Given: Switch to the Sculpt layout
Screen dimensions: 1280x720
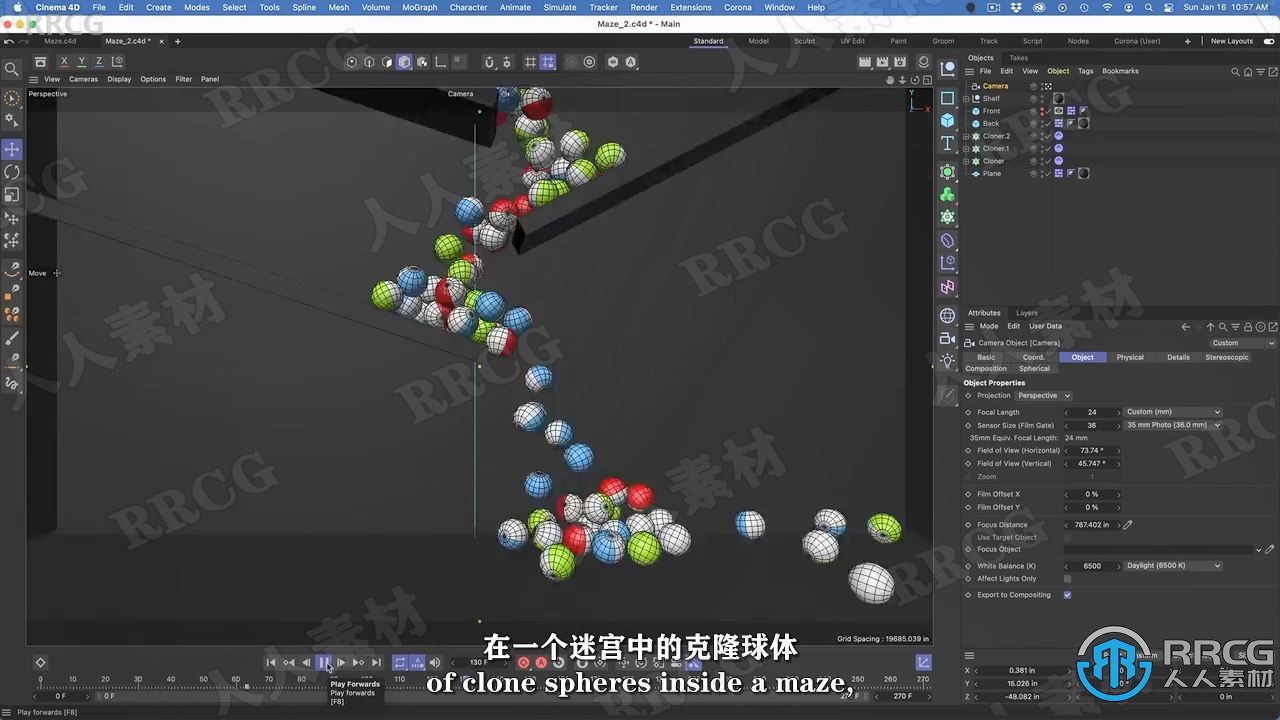Looking at the screenshot, I should tap(804, 41).
